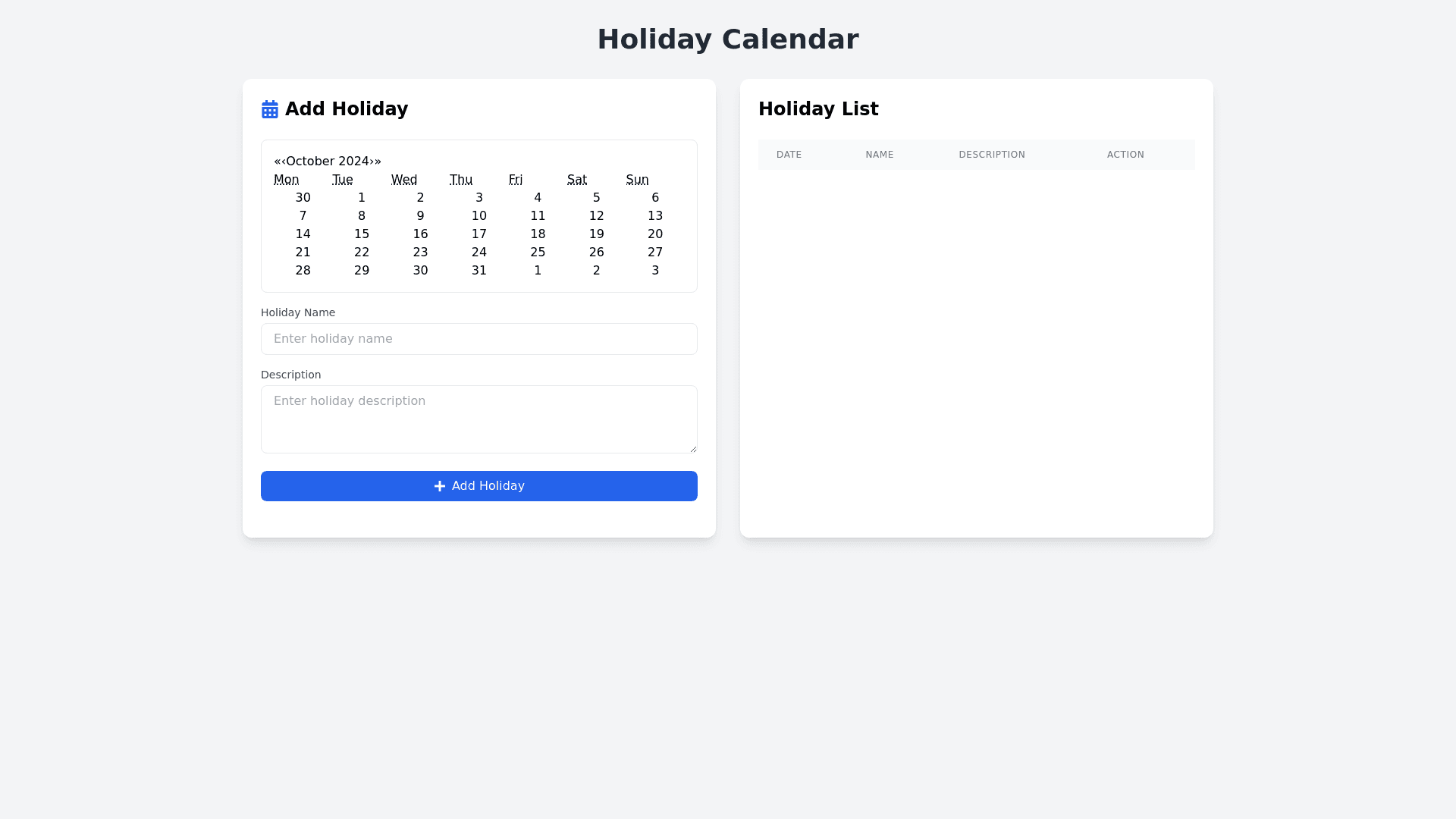Advance to next month using single right arrow
The height and width of the screenshot is (819, 1456).
point(372,162)
